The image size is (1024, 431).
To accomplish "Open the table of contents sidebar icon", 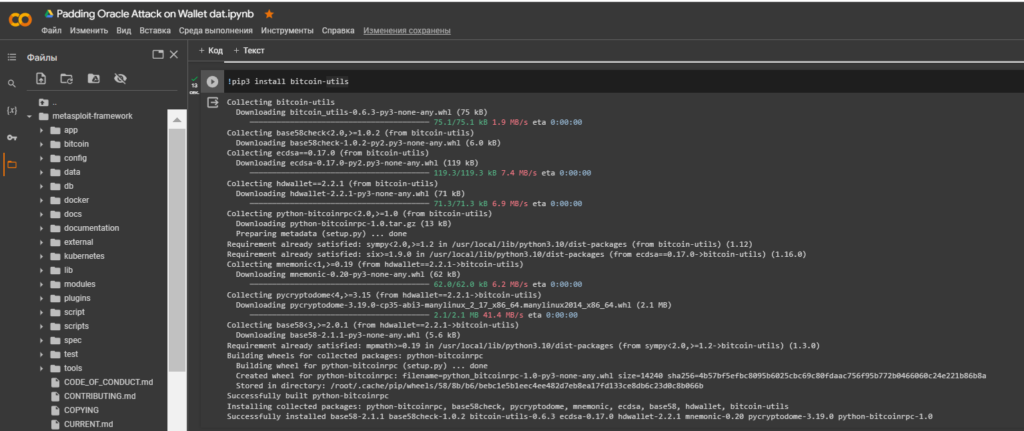I will tap(12, 57).
